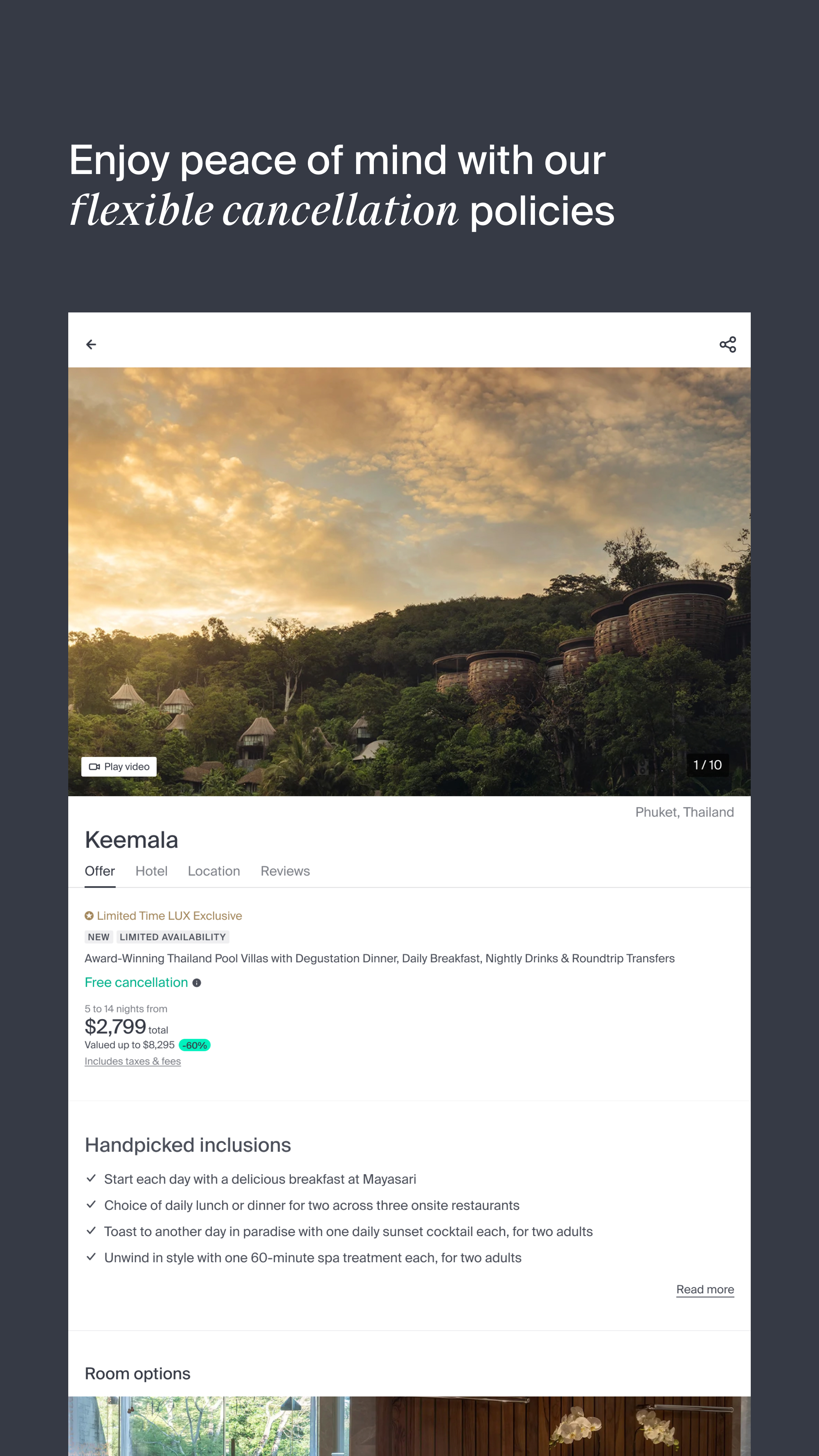819x1456 pixels.
Task: Click the free cancellation info icon
Action: [x=197, y=983]
